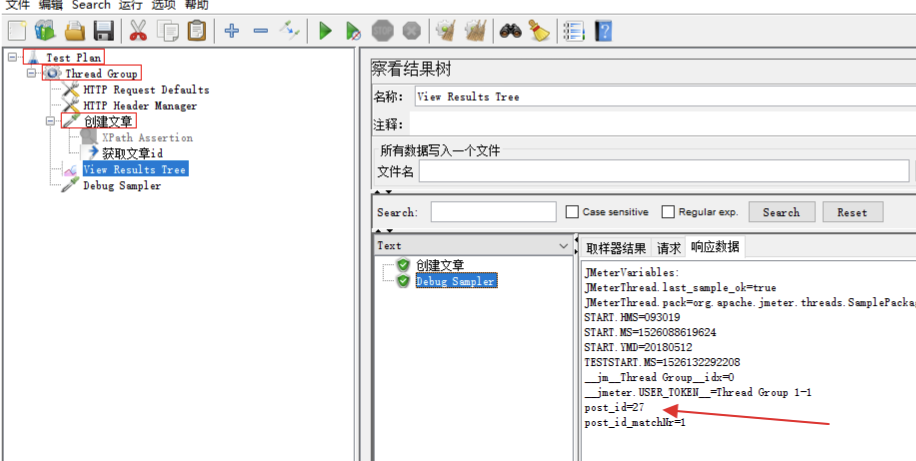Viewport: 916px width, 461px height.
Task: Select HTTP Header Manager element
Action: (140, 106)
